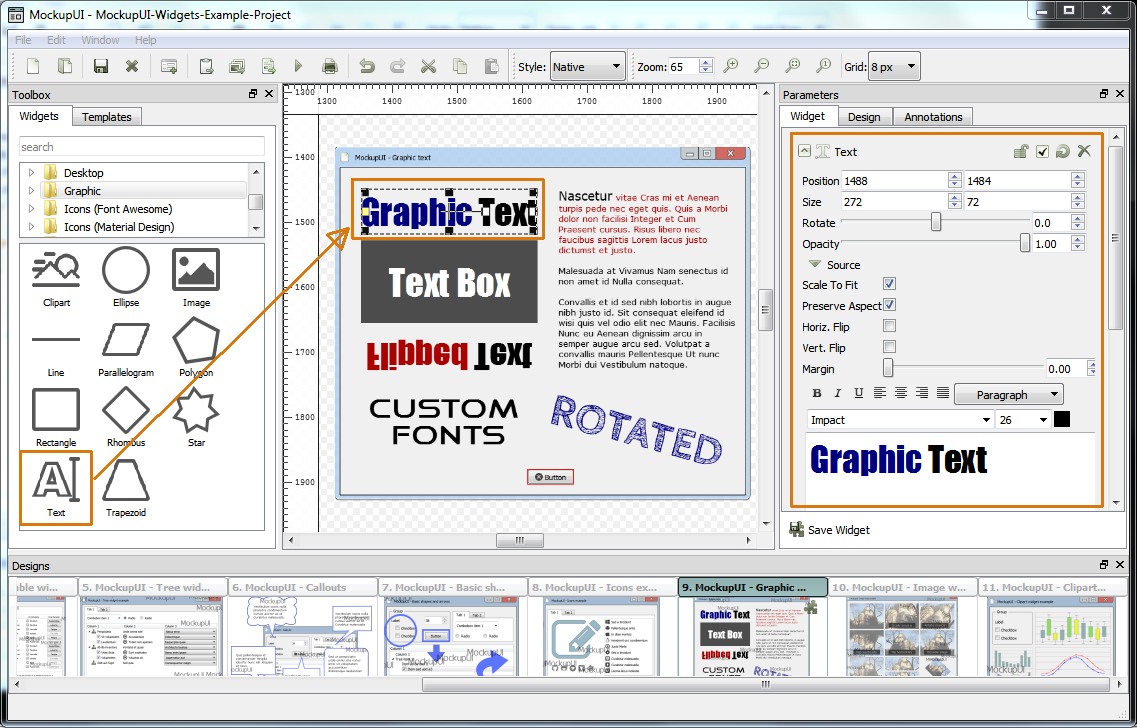The width and height of the screenshot is (1137, 728).
Task: Click the Opacity slider handle
Action: (x=1025, y=243)
